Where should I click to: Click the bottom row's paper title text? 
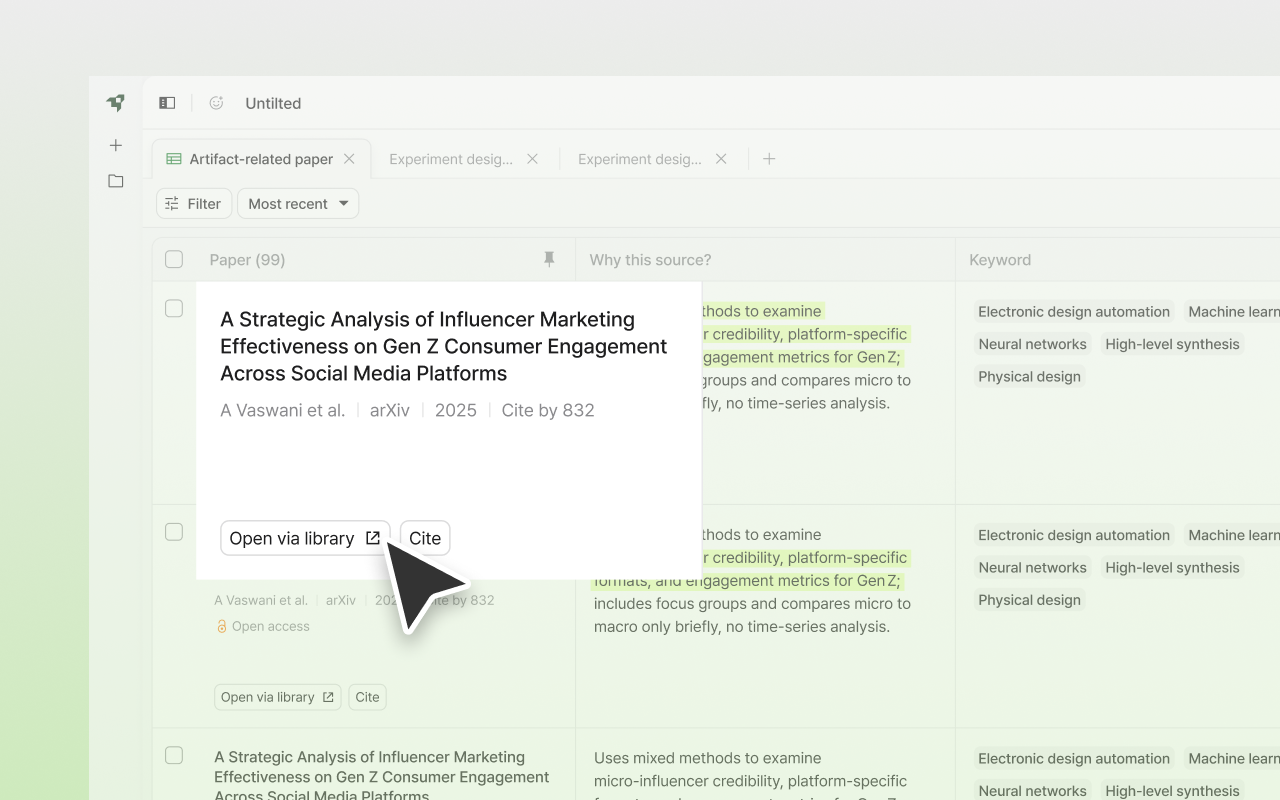[x=382, y=777]
